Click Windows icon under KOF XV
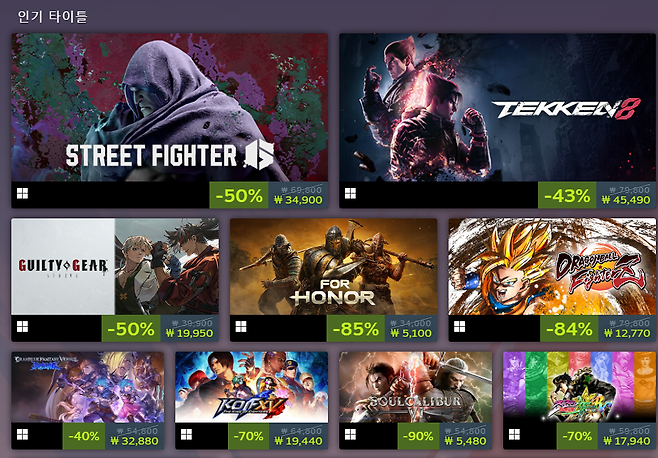Image resolution: width=658 pixels, height=458 pixels. [x=186, y=434]
